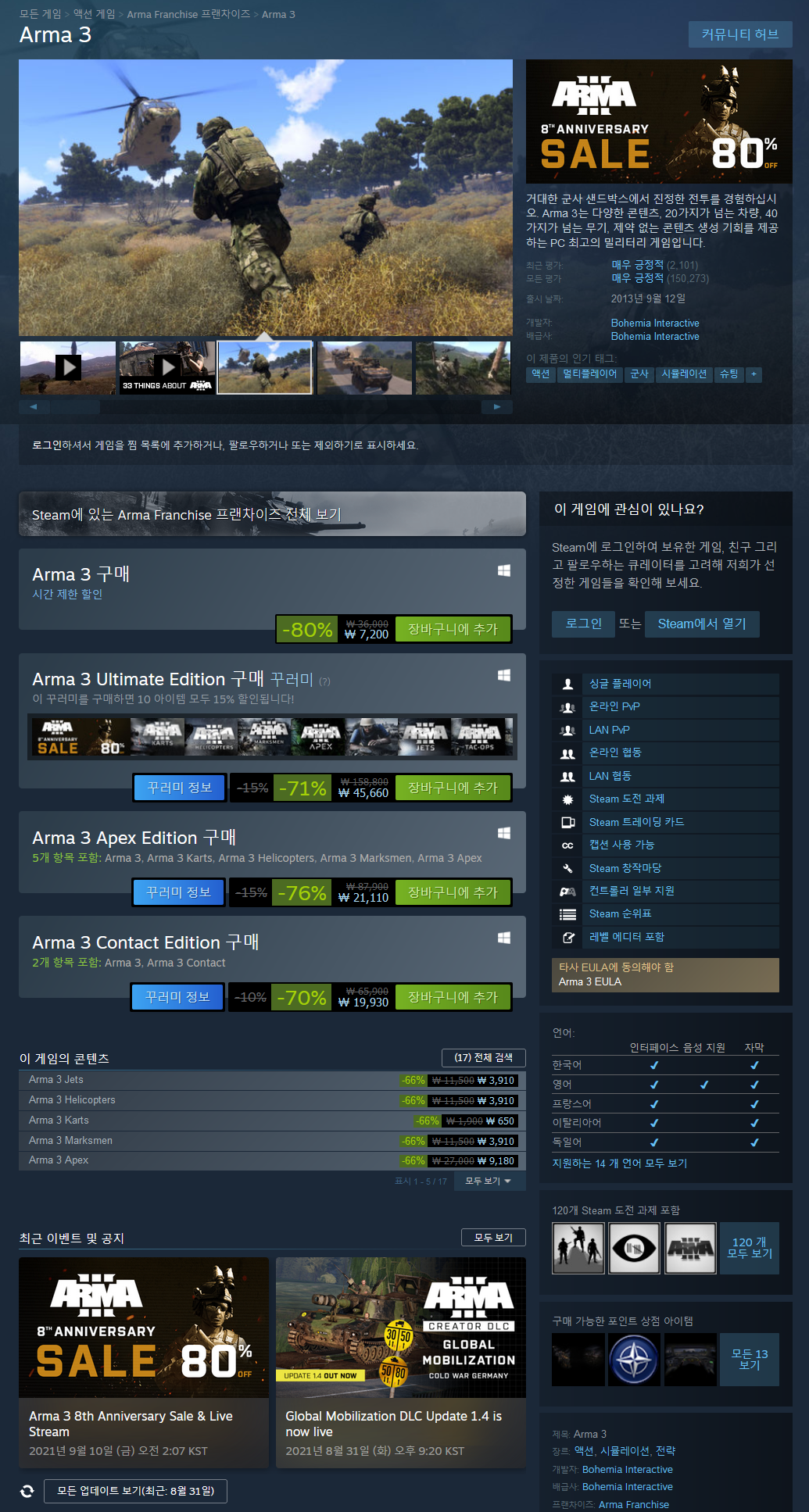Screen dimensions: 809x1512
Task: Open 매우 긍정적 all reviews link
Action: [x=637, y=278]
